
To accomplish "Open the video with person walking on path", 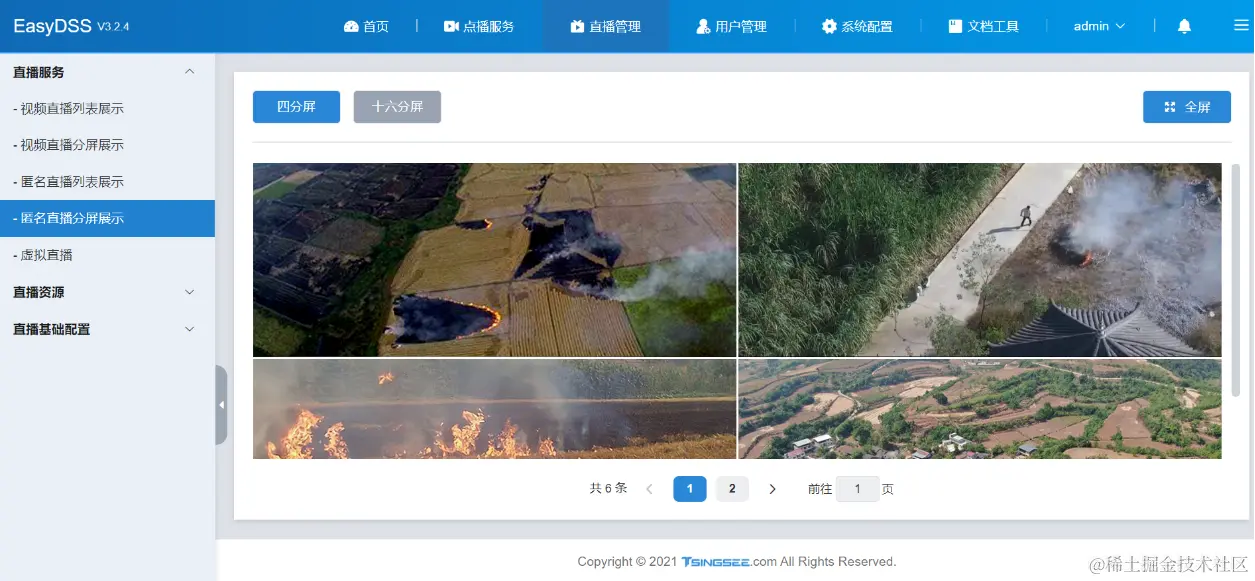I will (x=980, y=260).
